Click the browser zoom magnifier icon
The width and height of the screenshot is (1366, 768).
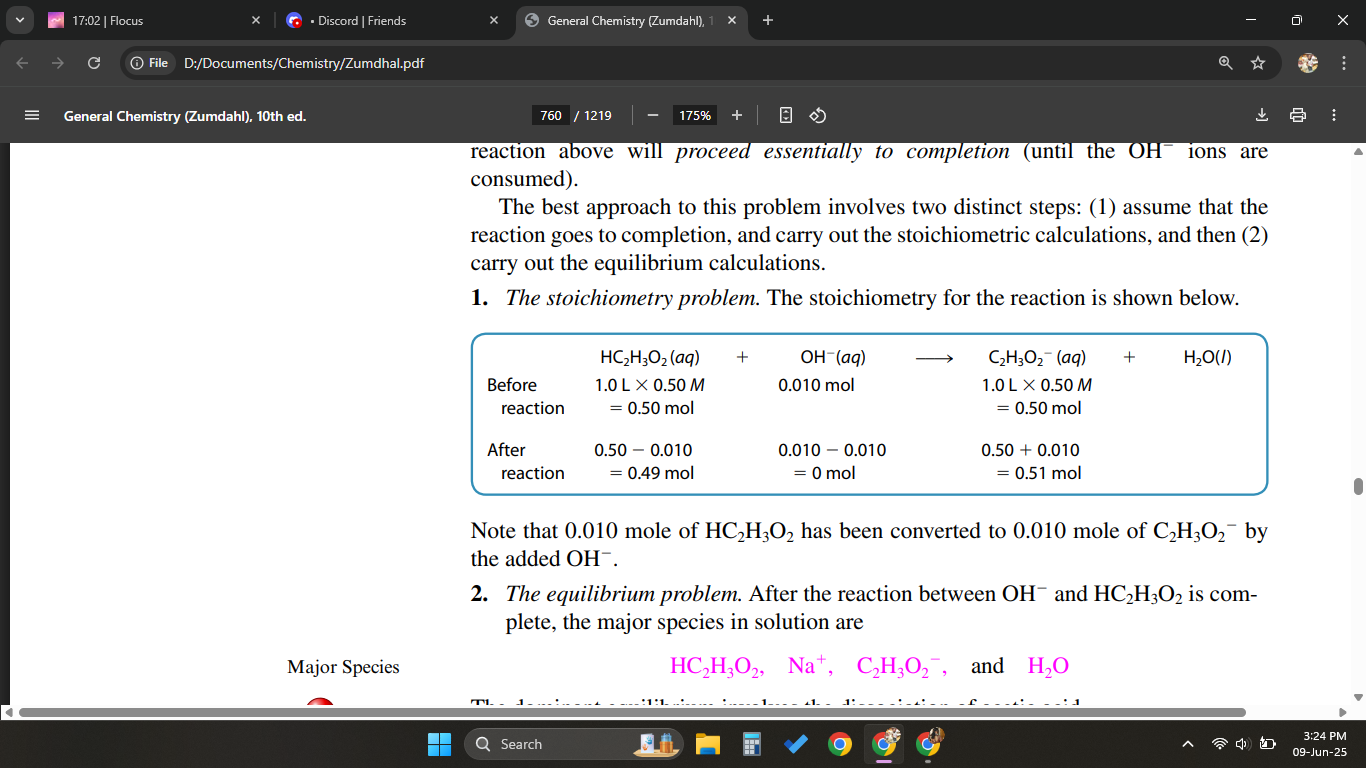[x=1226, y=63]
